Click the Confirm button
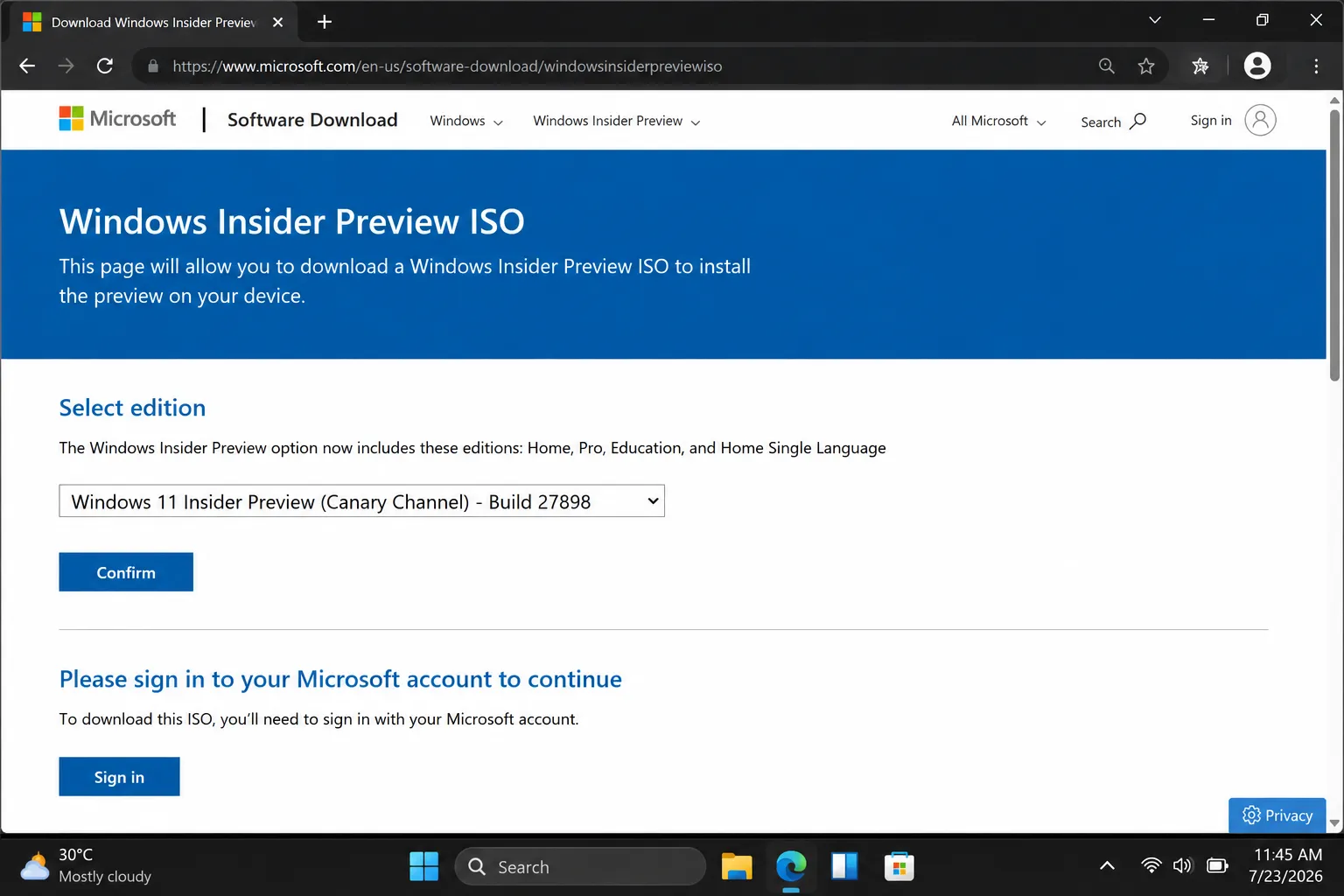 point(126,572)
